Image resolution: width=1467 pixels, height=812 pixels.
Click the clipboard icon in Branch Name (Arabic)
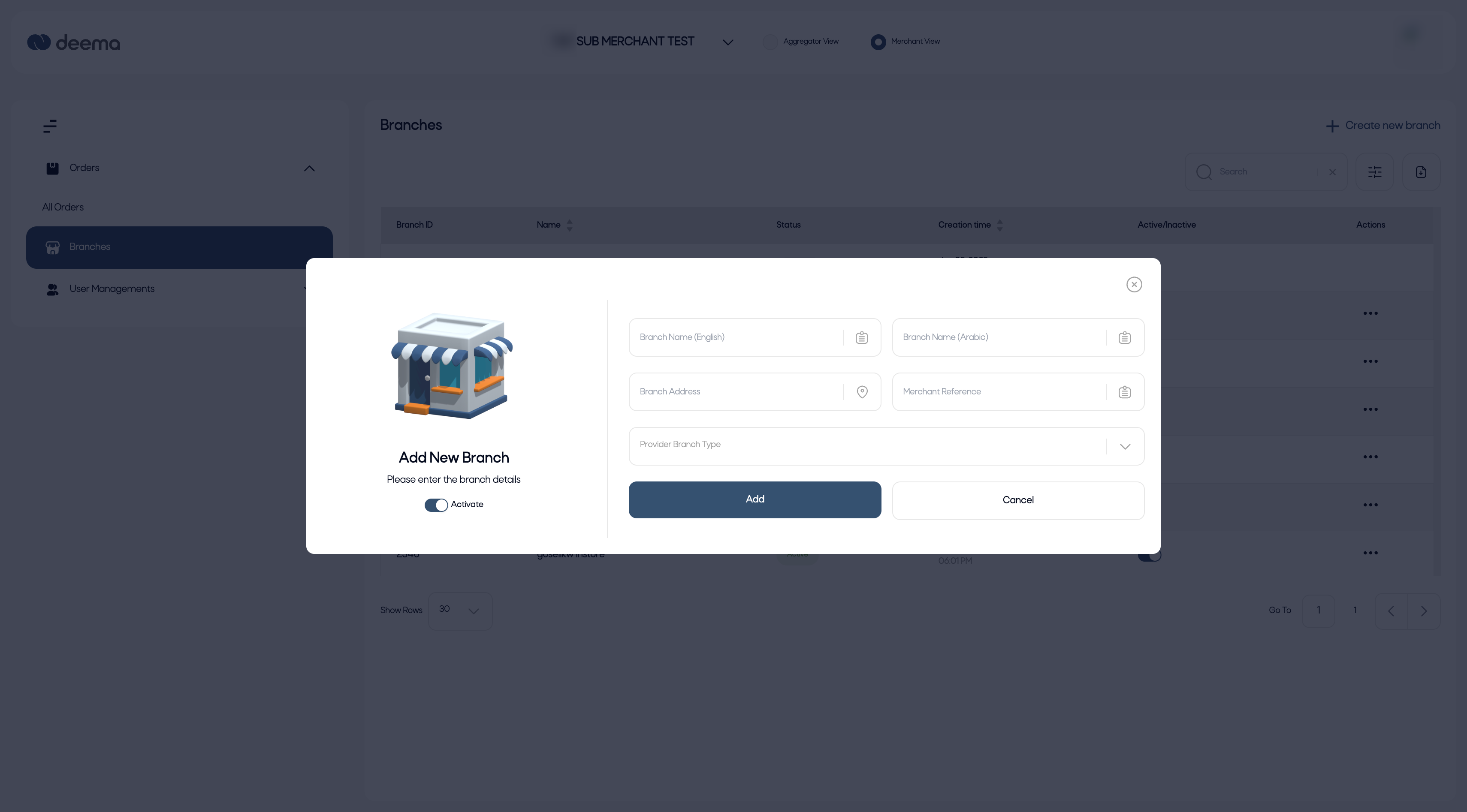click(x=1124, y=337)
